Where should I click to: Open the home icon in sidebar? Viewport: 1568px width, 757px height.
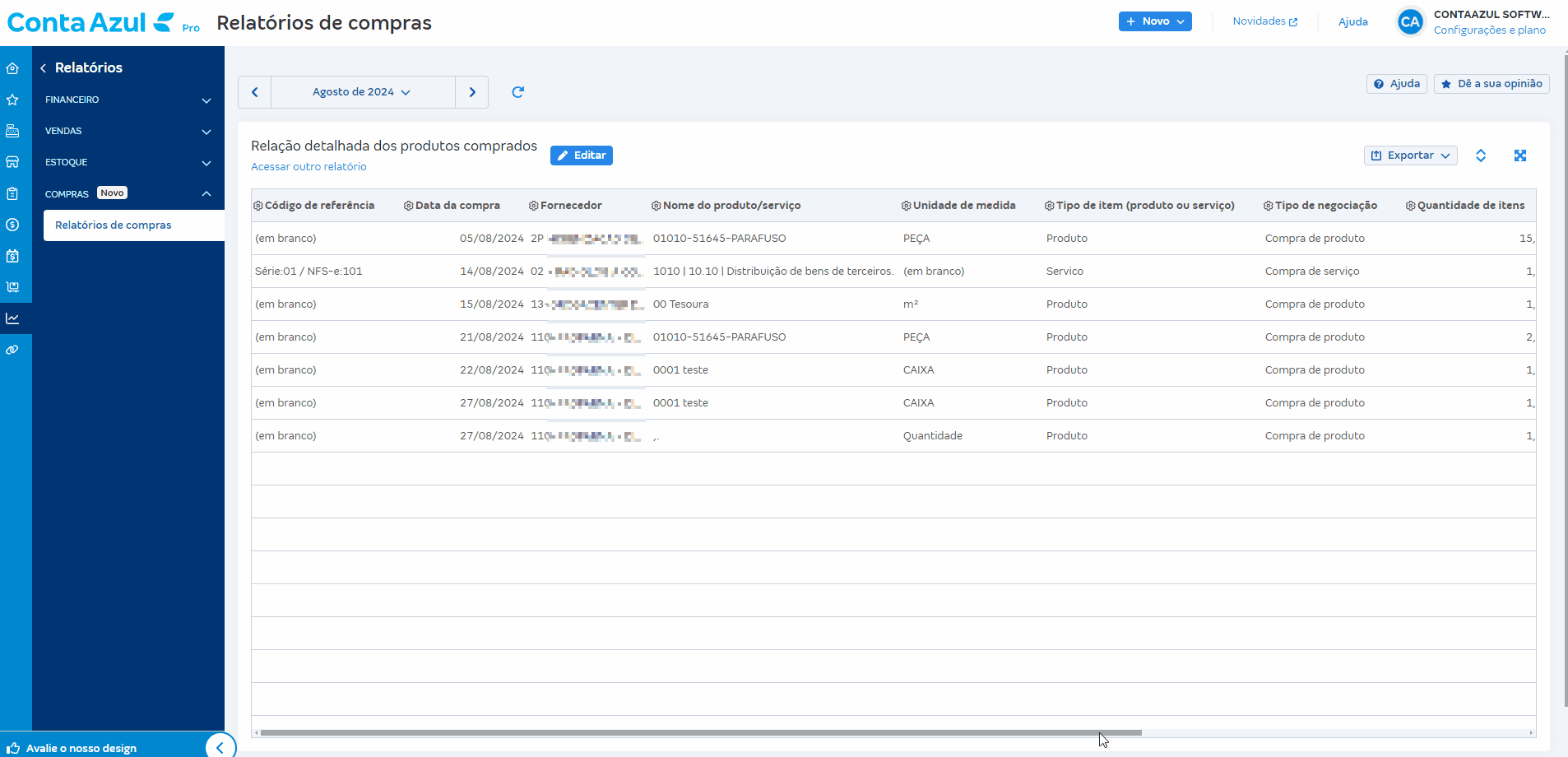12,68
